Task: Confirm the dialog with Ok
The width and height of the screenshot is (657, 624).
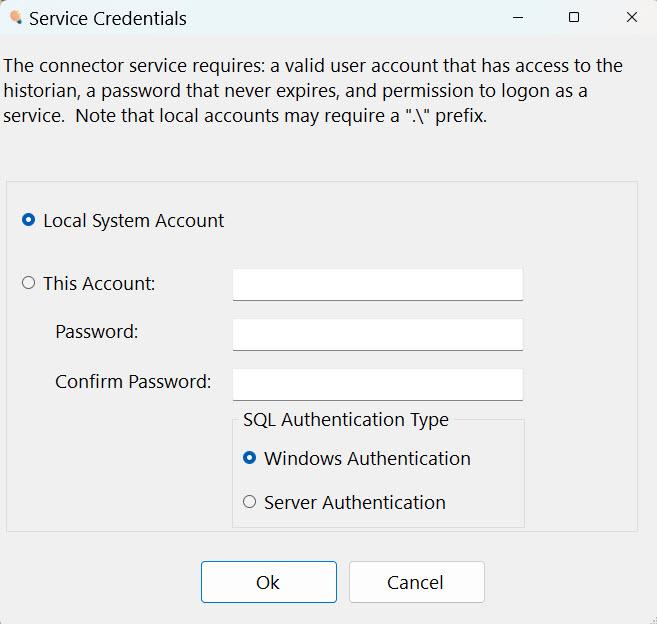Action: (x=269, y=582)
